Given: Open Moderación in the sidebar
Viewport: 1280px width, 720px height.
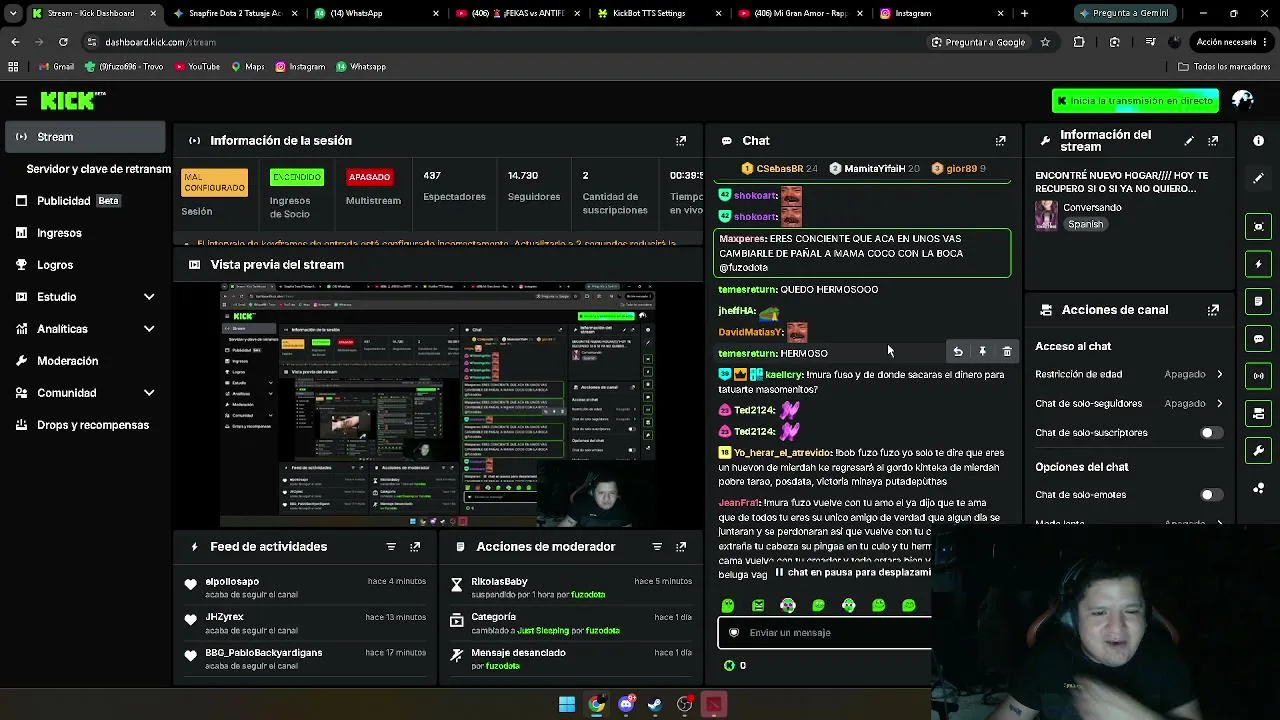Looking at the screenshot, I should click(86, 361).
